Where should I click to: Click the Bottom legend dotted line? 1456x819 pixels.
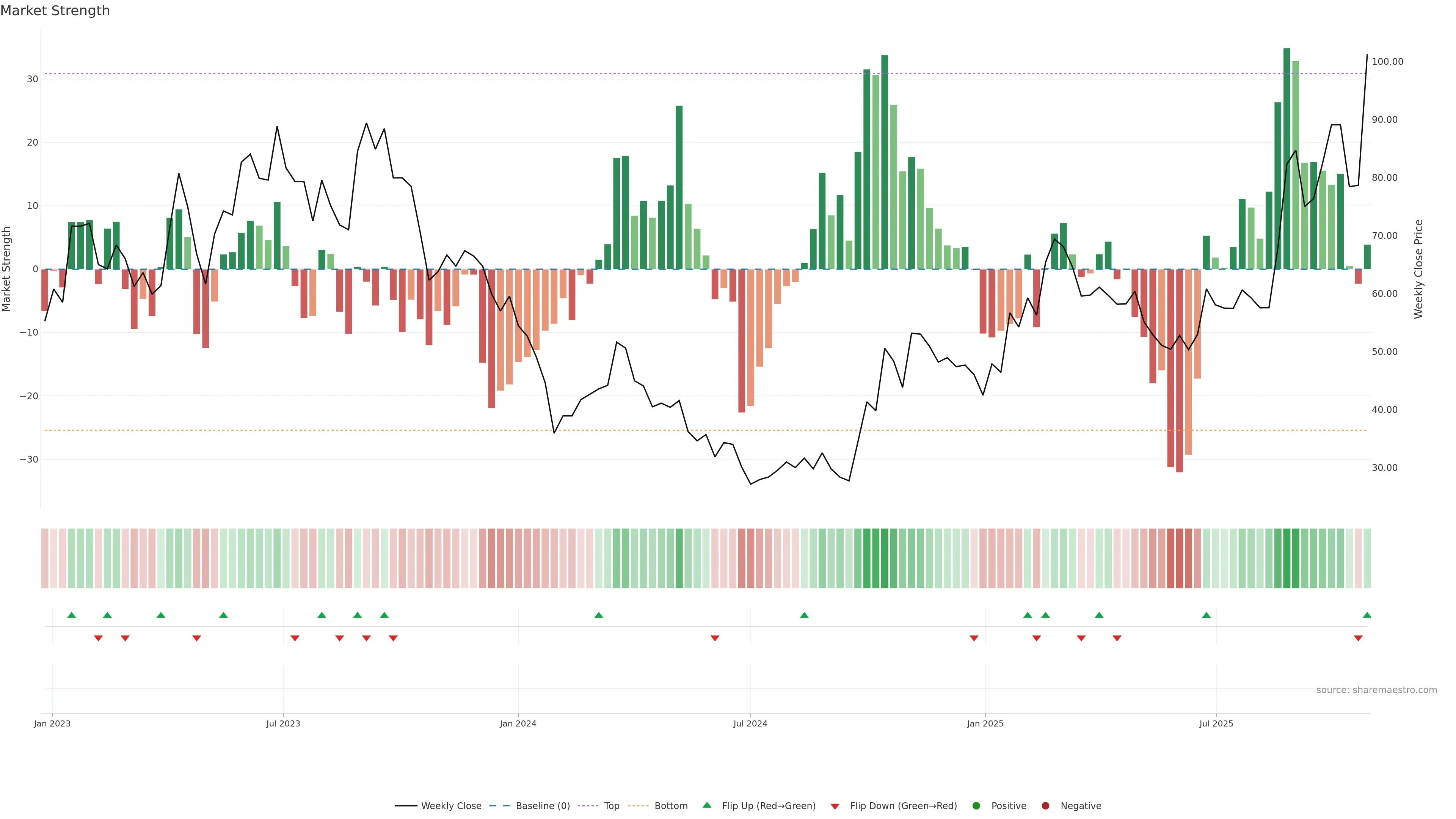coord(638,806)
